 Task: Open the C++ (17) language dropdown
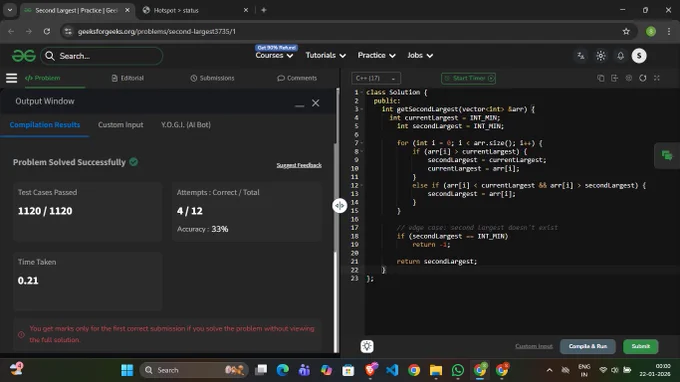click(376, 78)
